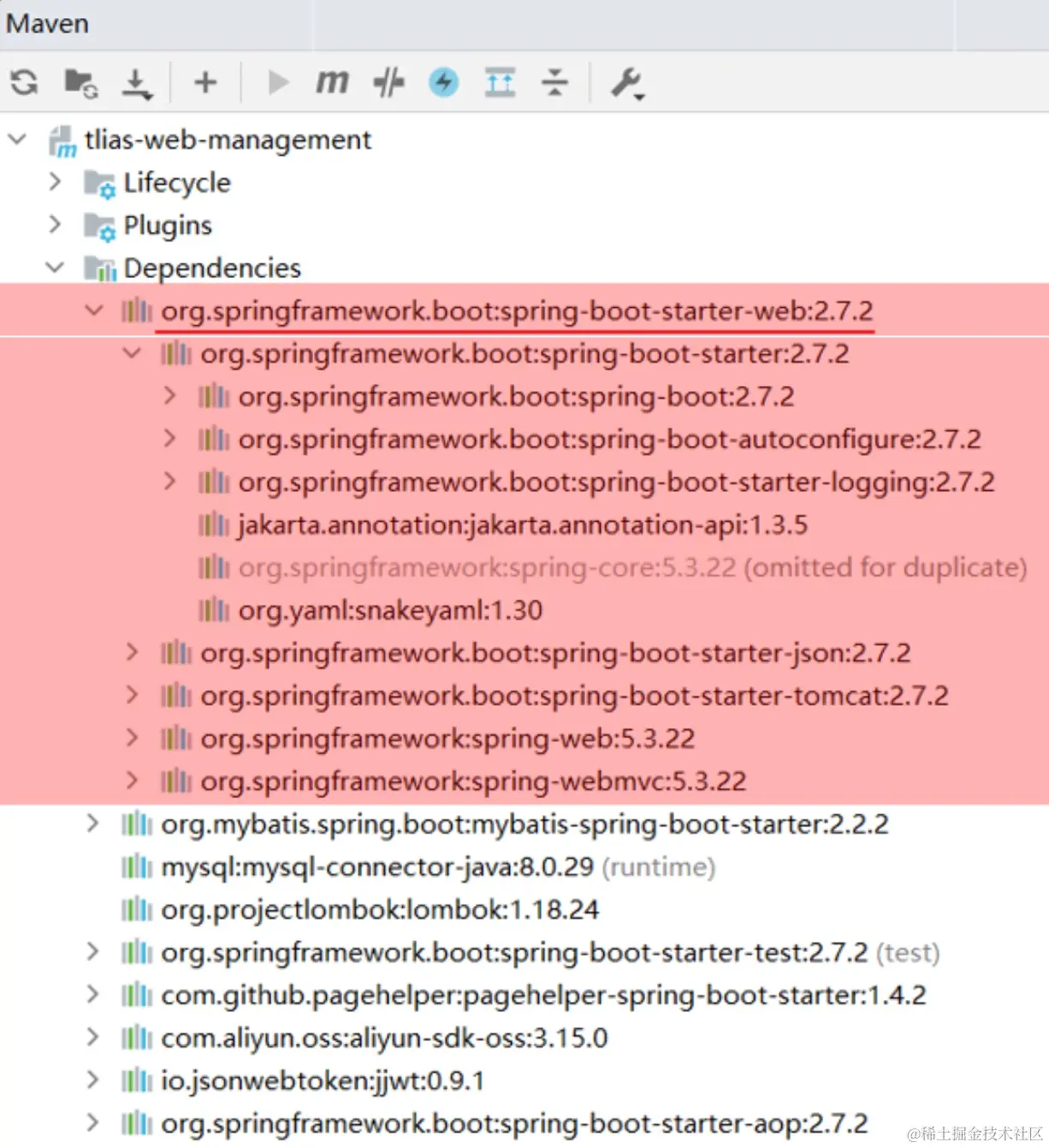Select spring-boot-starter-tomcat:2.7.2 row text
The width and height of the screenshot is (1049, 1148).
coord(574,696)
